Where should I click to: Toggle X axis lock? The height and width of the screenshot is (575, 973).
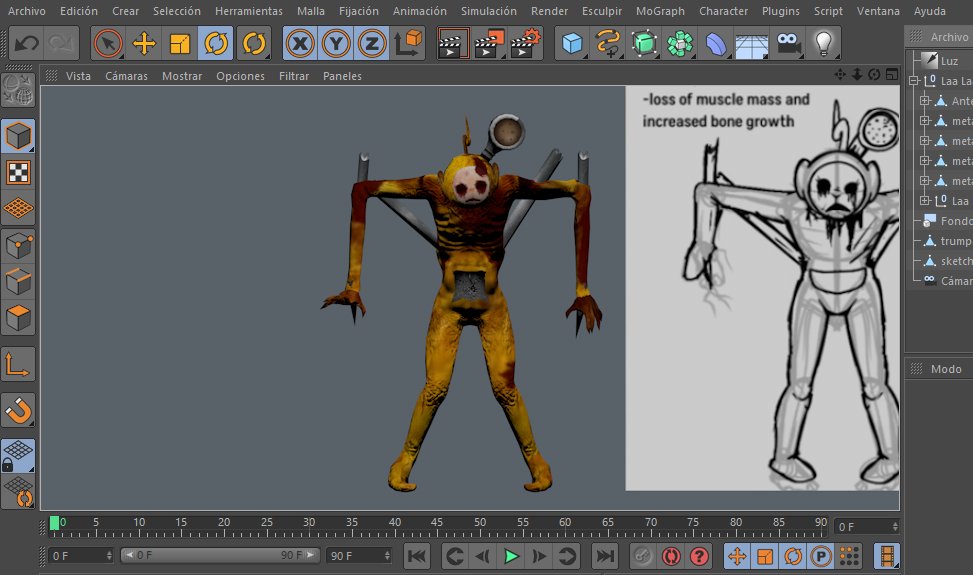(x=300, y=43)
